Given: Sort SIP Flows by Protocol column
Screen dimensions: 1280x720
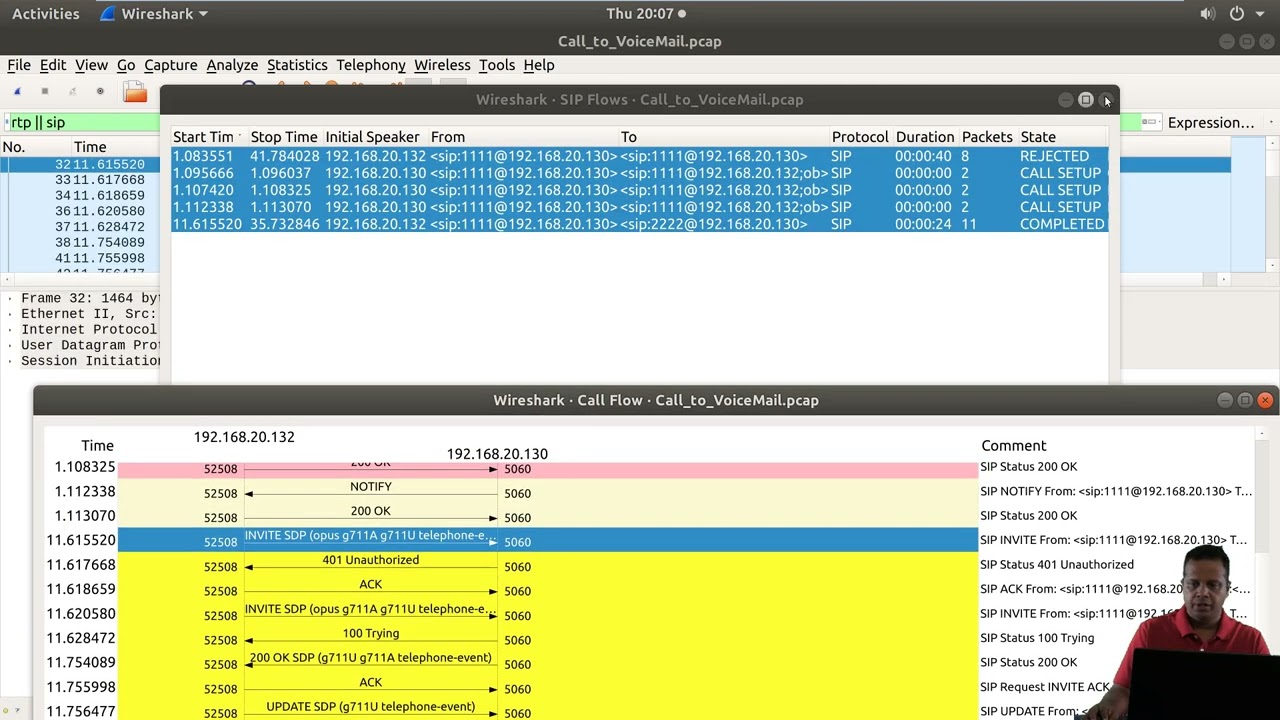Looking at the screenshot, I should click(859, 137).
